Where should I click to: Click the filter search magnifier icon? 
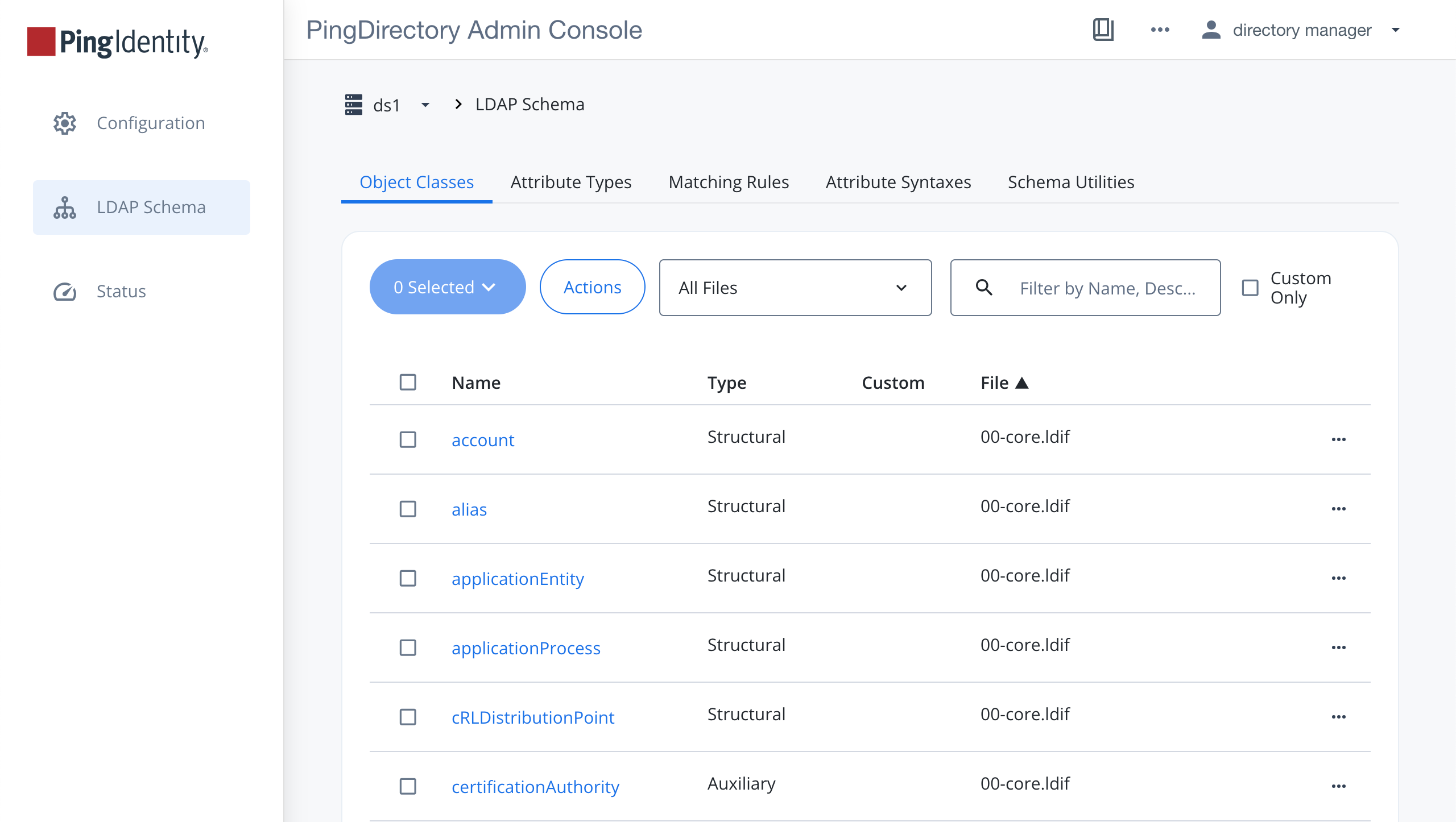click(984, 288)
